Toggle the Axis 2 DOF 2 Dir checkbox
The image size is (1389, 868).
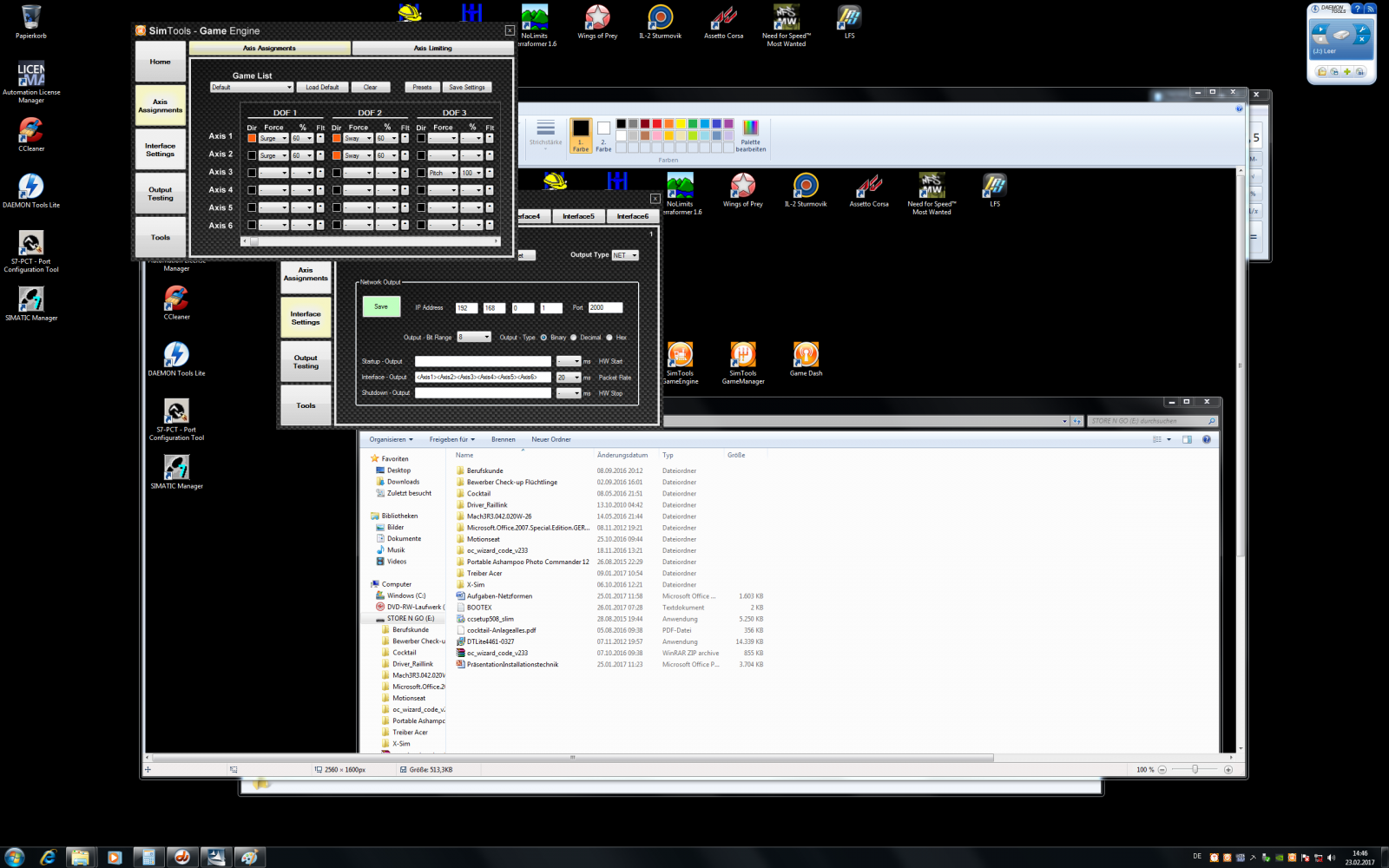336,155
